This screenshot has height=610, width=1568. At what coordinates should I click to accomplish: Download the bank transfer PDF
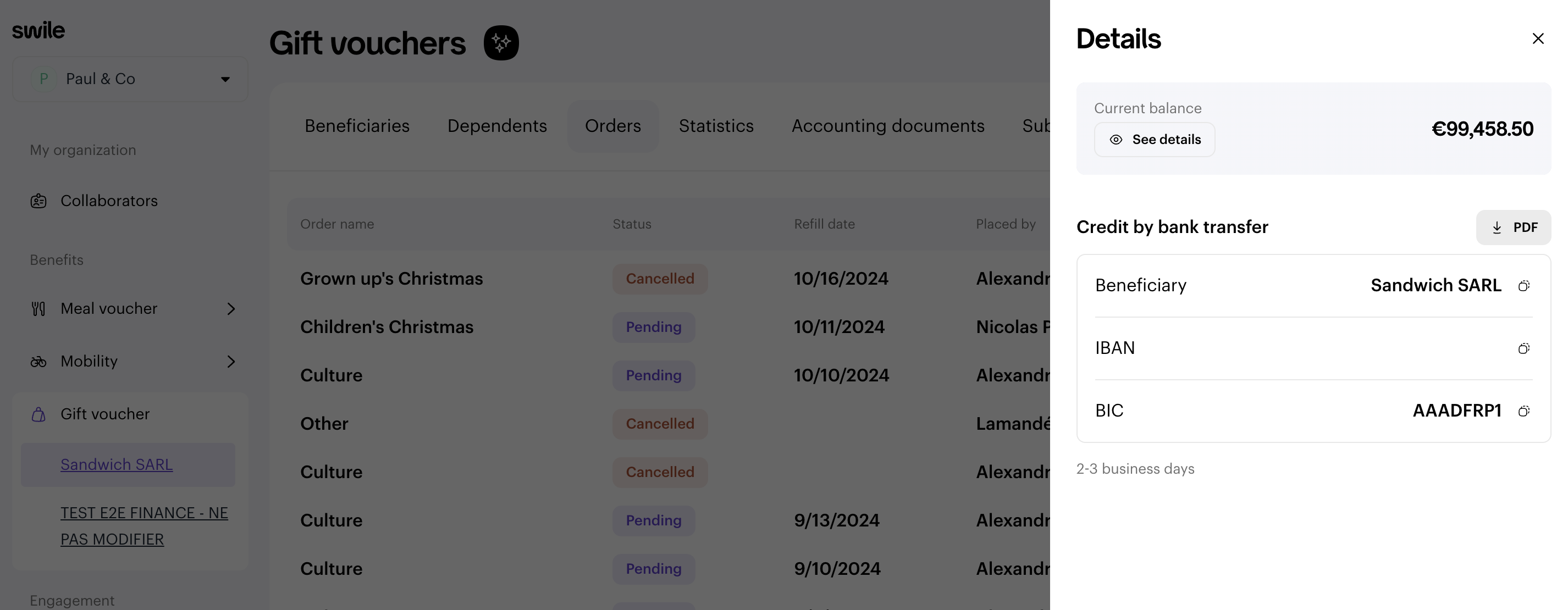1513,228
